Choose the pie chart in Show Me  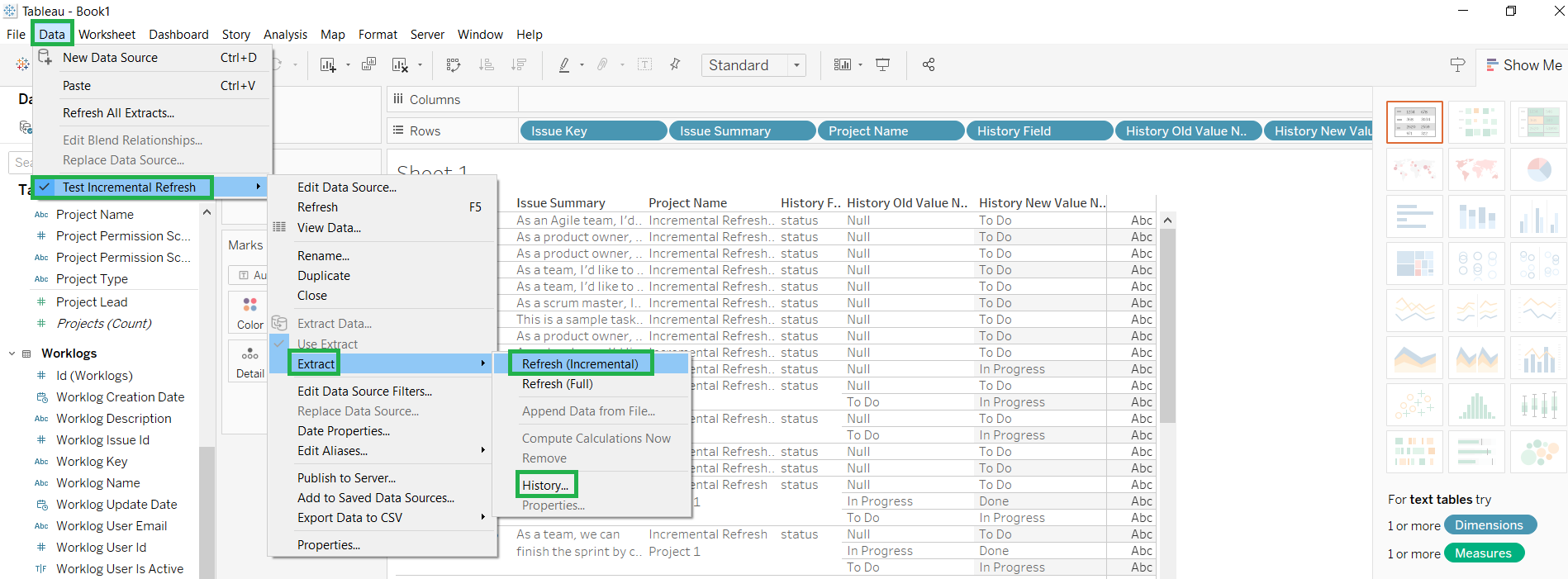(x=1538, y=169)
